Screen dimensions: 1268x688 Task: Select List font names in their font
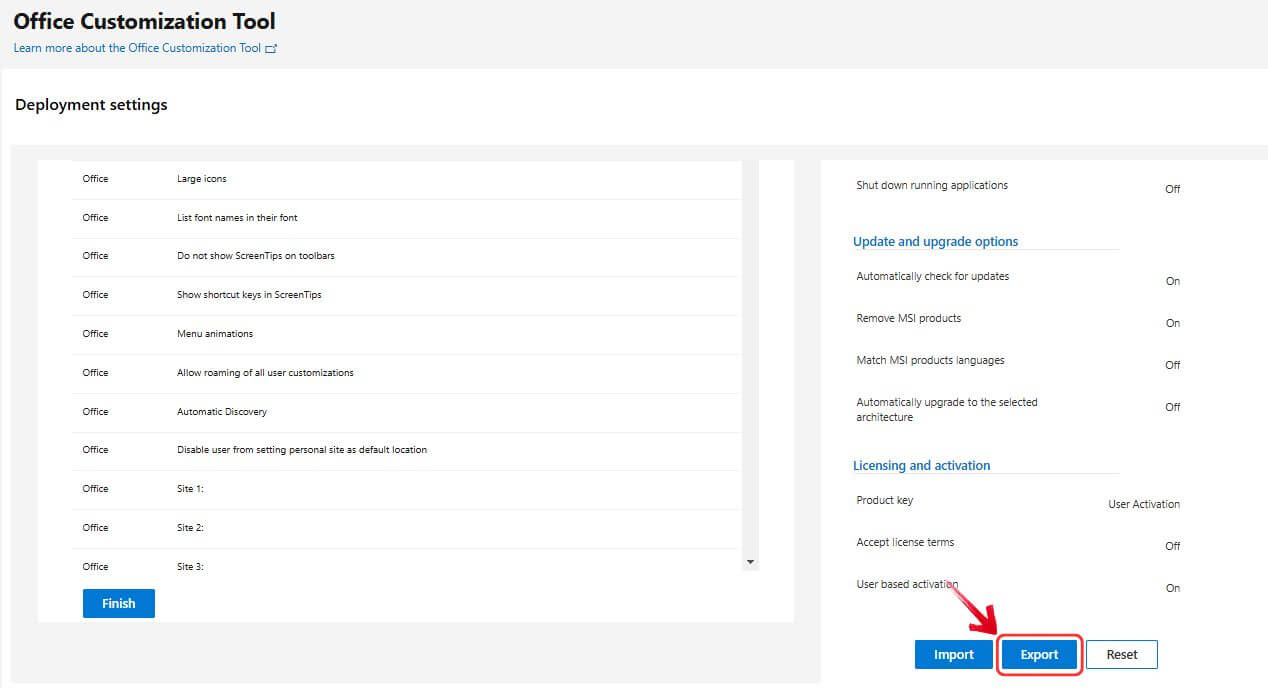[x=407, y=218]
